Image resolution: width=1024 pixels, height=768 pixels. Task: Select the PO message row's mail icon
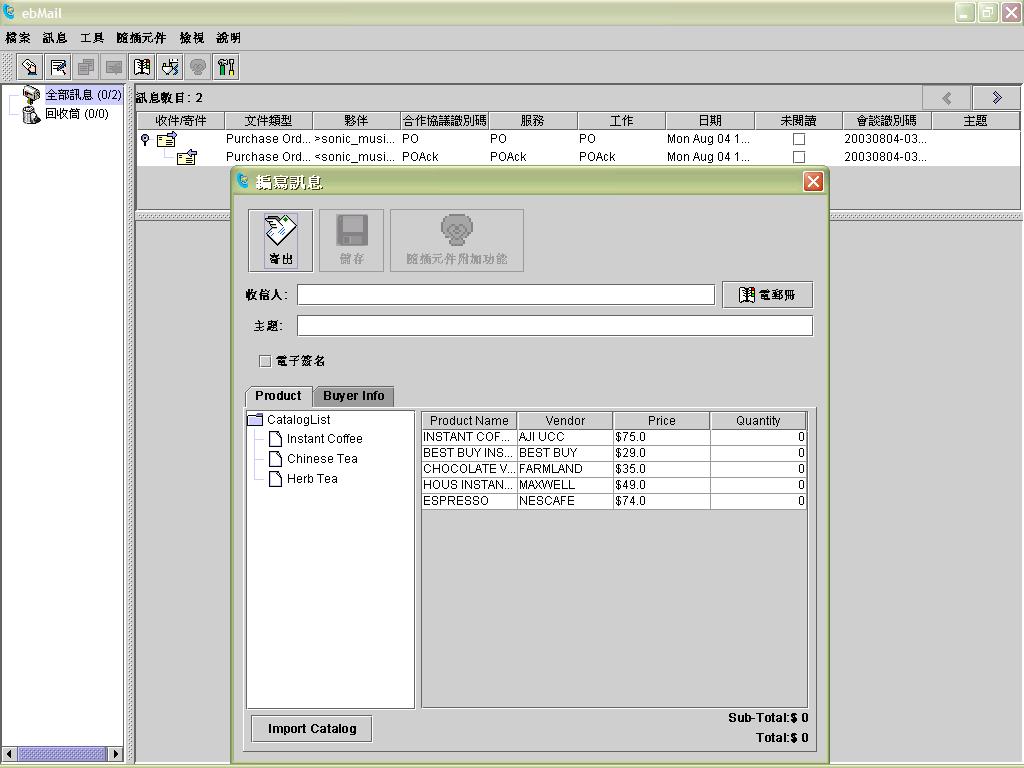pyautogui.click(x=167, y=139)
